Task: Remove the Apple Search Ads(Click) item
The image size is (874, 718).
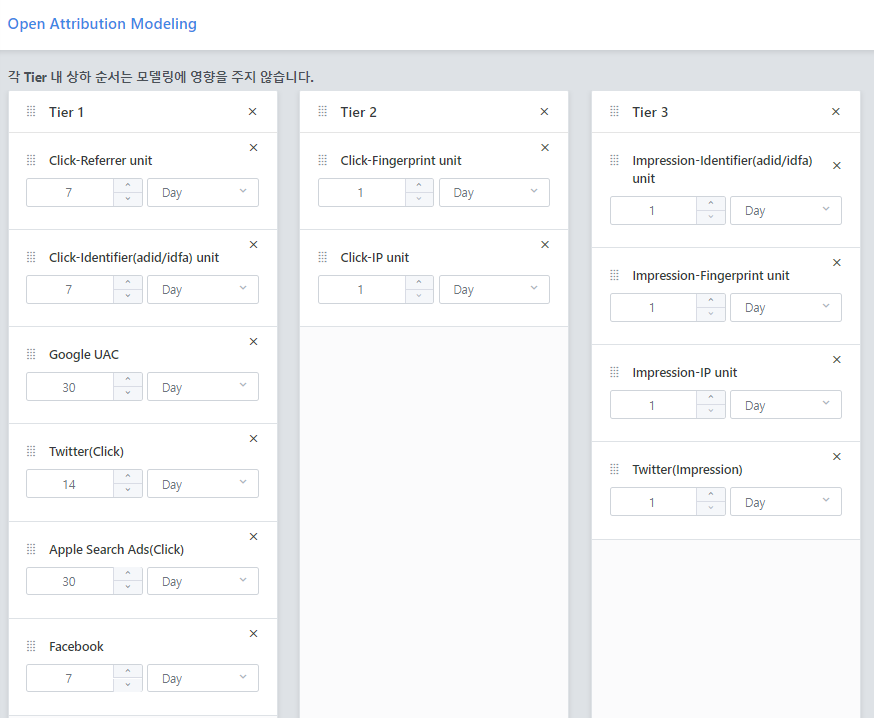Action: coord(253,537)
